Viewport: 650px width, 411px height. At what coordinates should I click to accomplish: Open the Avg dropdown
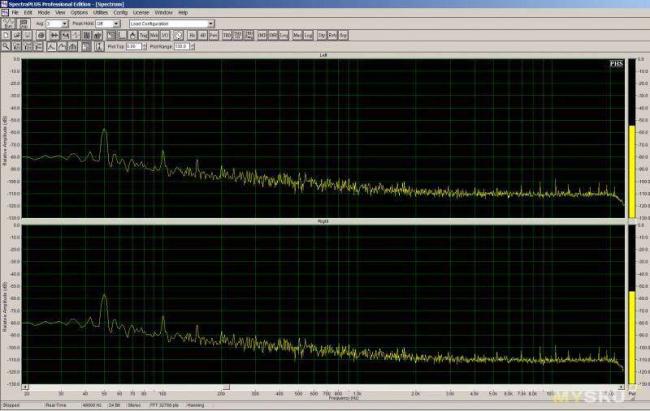click(x=65, y=24)
